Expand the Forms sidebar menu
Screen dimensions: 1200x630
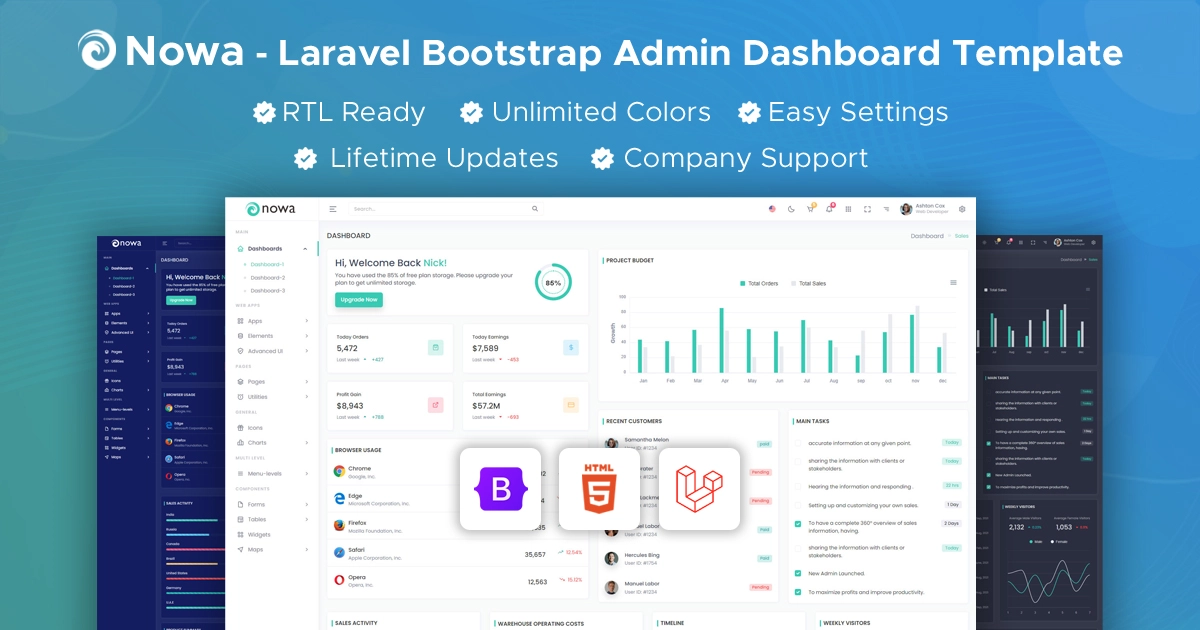tap(273, 504)
